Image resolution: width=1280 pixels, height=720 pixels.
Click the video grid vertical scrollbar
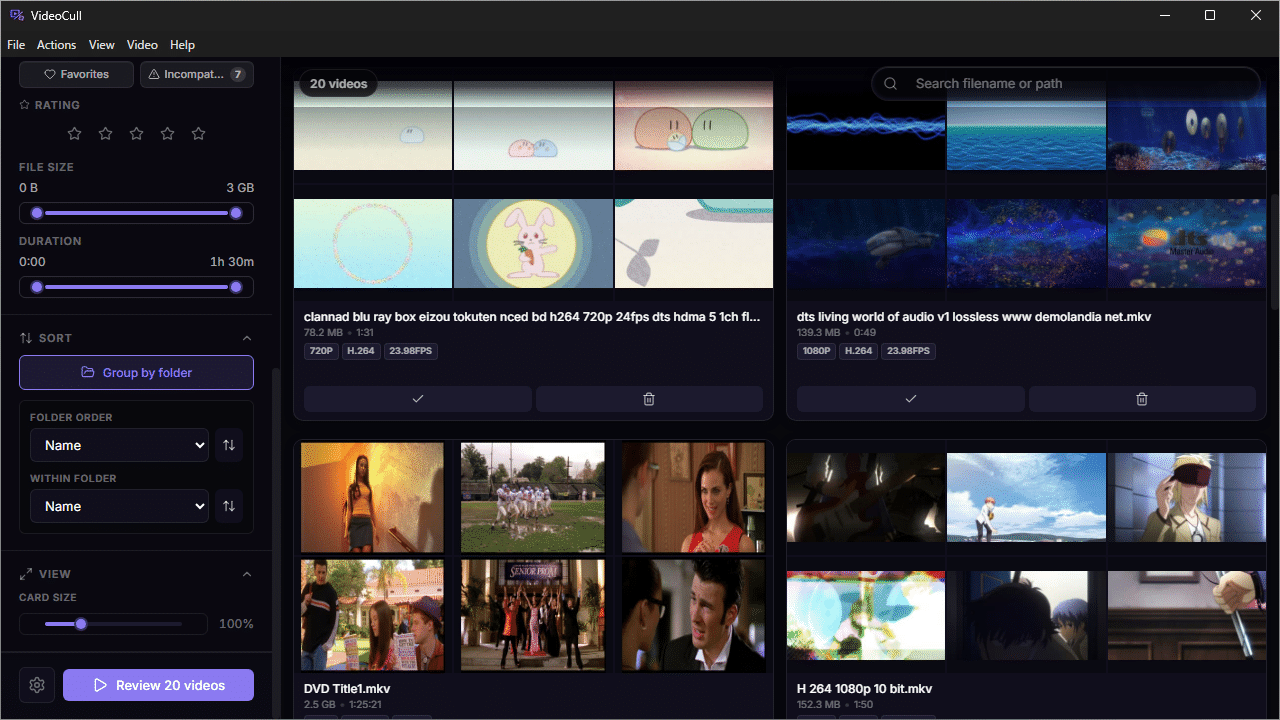(x=1275, y=250)
